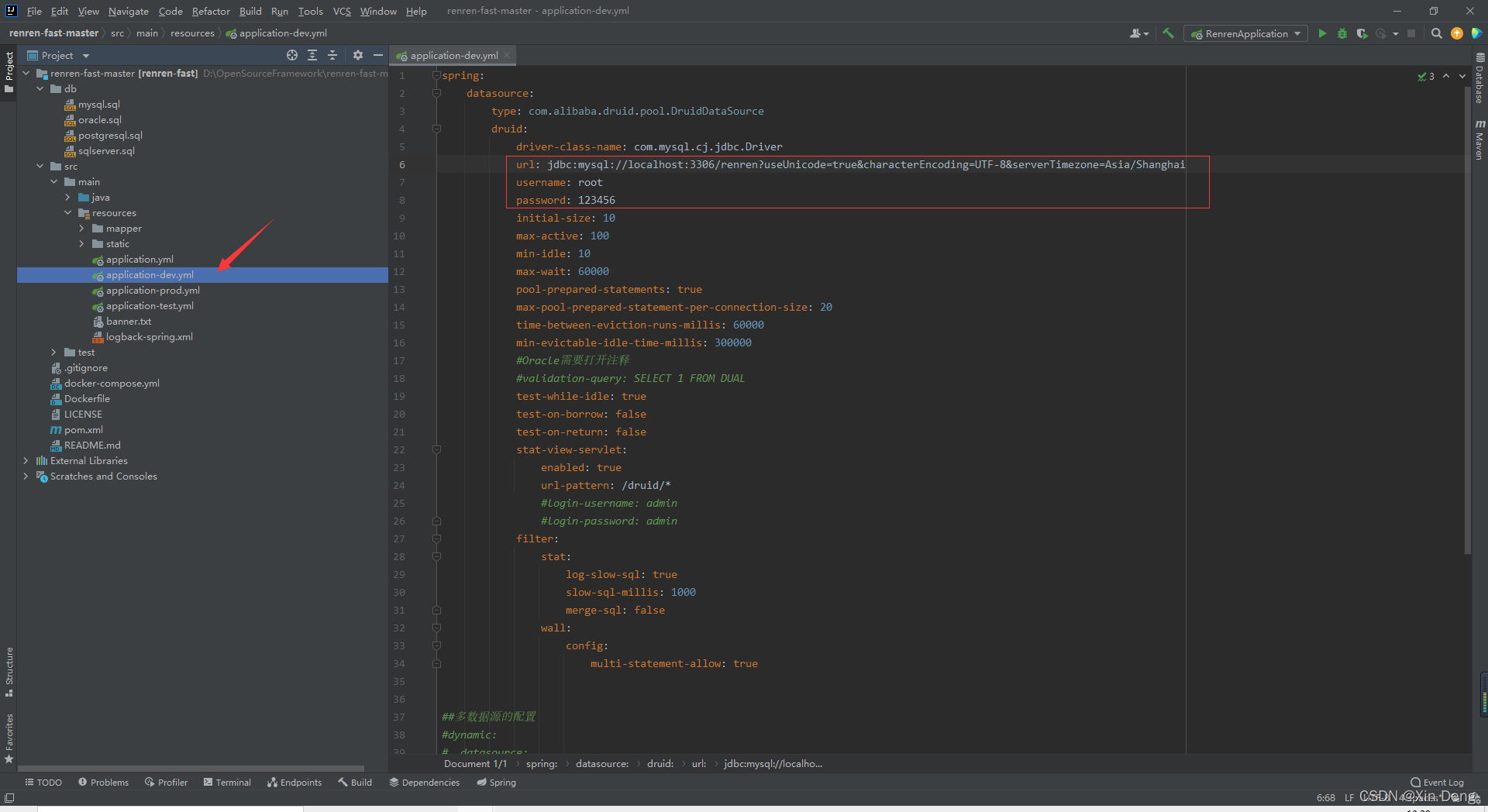Screen dimensions: 1488x812
Task: Open the Problems tool window
Action: click(x=103, y=783)
